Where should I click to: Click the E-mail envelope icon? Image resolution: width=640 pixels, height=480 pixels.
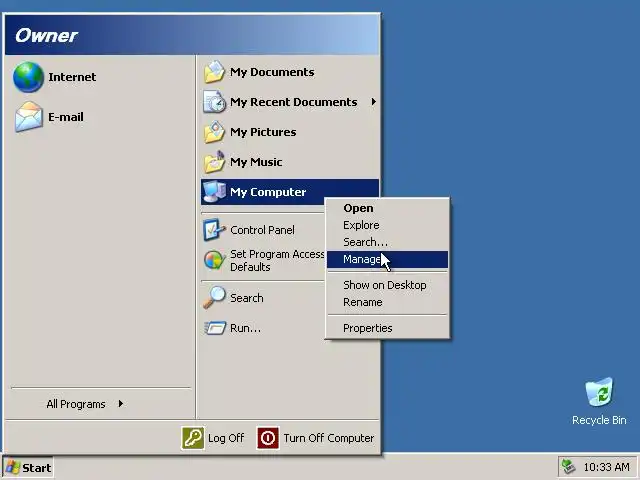click(x=29, y=117)
